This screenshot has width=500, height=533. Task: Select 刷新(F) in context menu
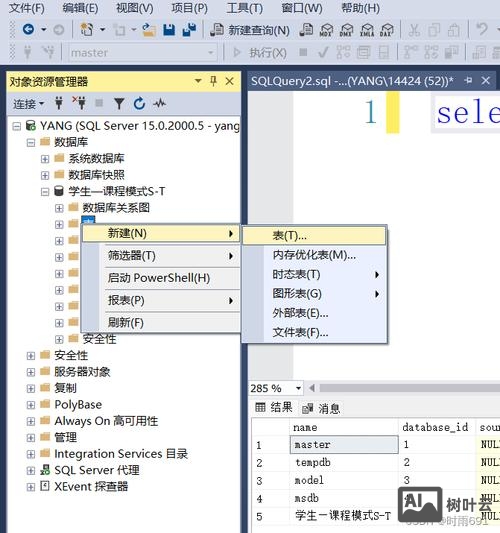click(161, 323)
